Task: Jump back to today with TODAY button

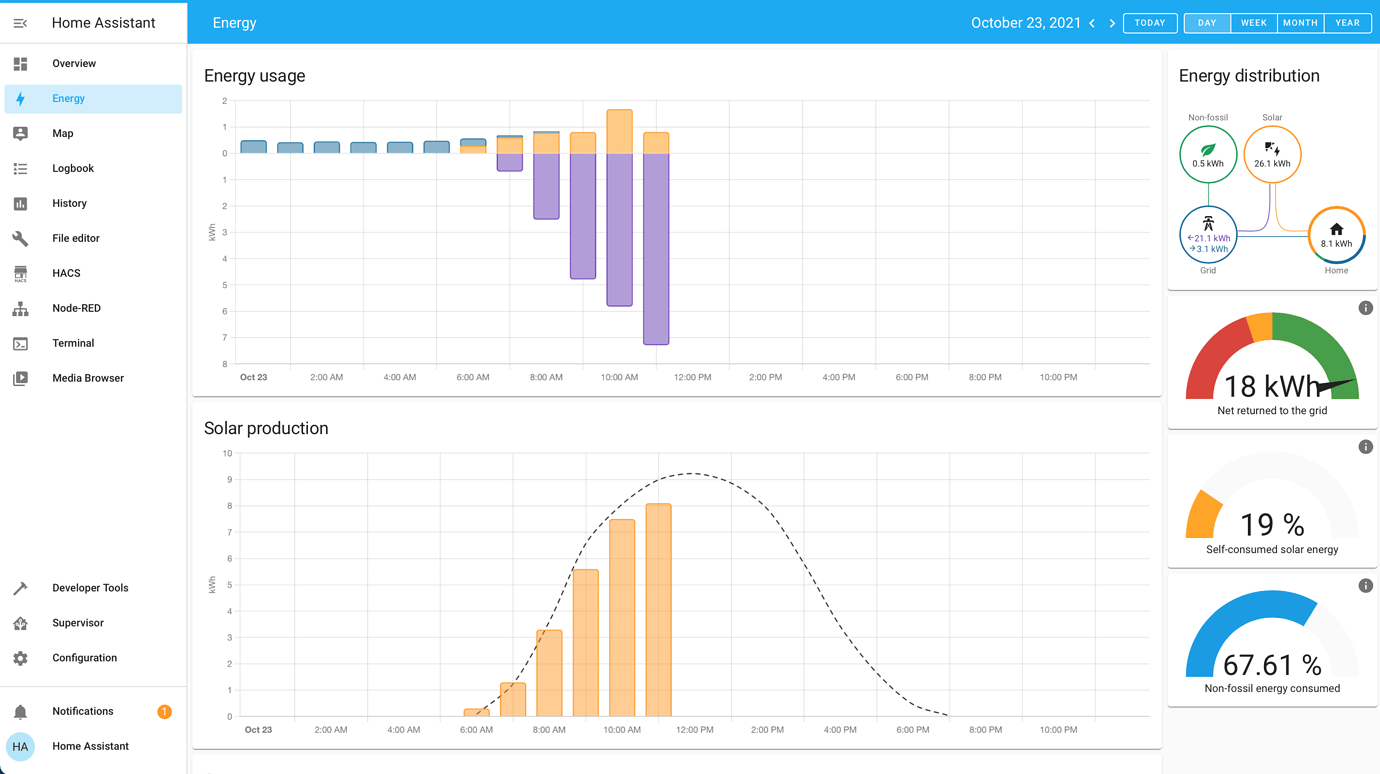Action: [1150, 22]
